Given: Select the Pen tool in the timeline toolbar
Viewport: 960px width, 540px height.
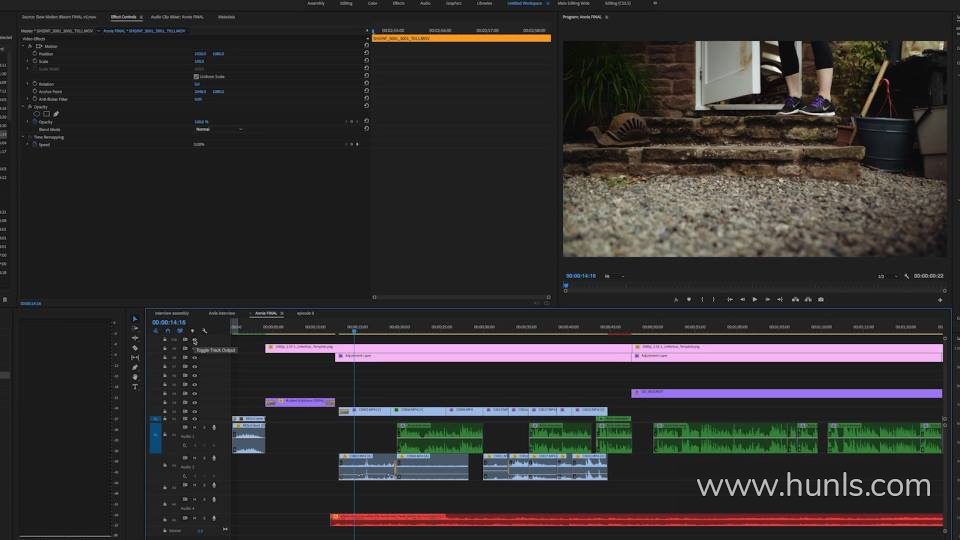Looking at the screenshot, I should pyautogui.click(x=135, y=367).
